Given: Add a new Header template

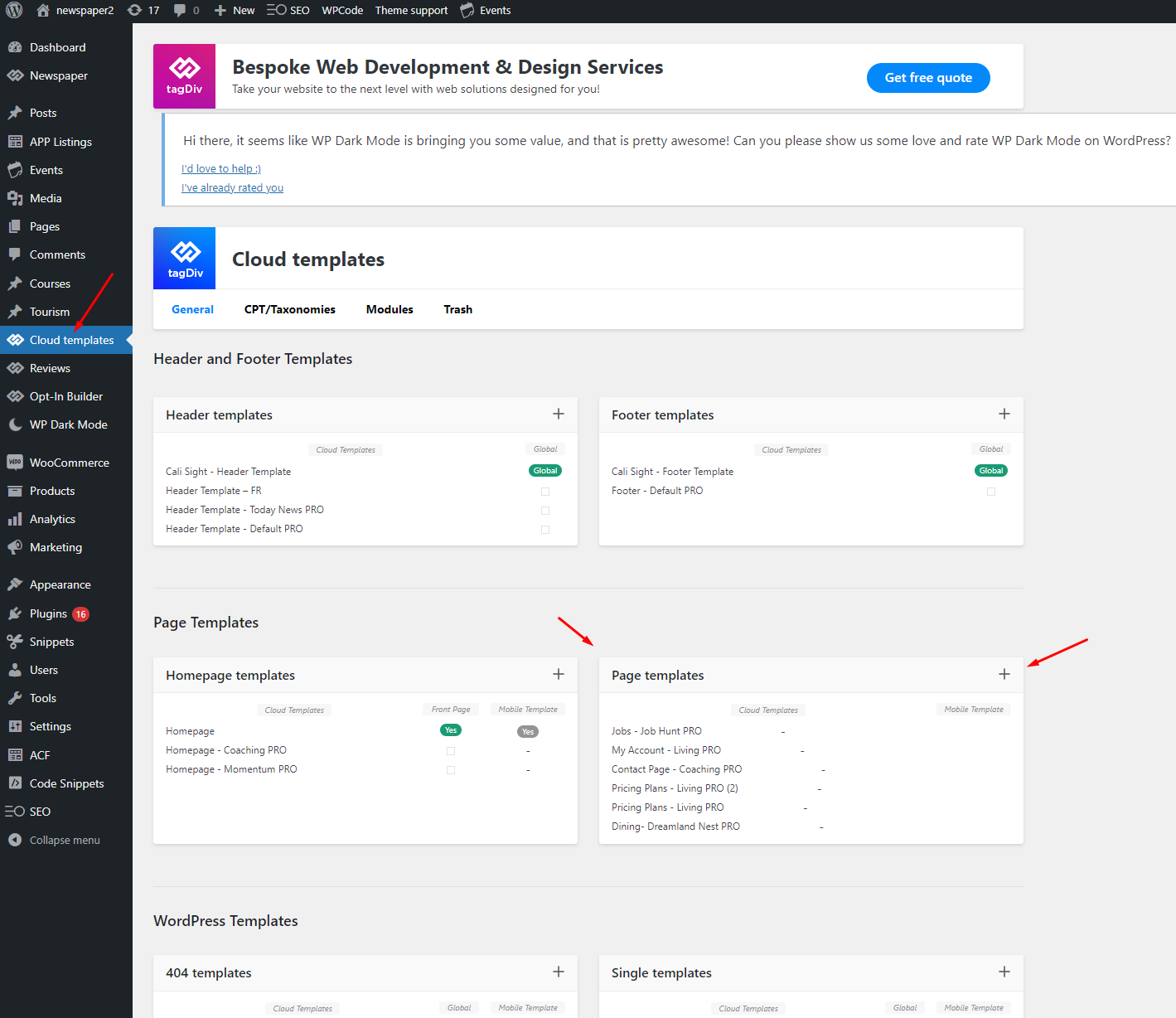Looking at the screenshot, I should tap(559, 414).
